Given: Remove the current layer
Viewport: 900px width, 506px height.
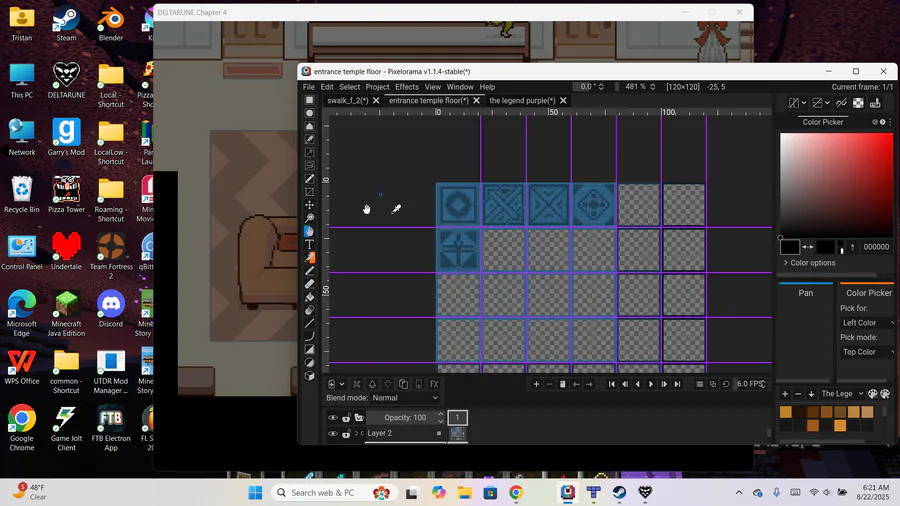Looking at the screenshot, I should tap(356, 384).
